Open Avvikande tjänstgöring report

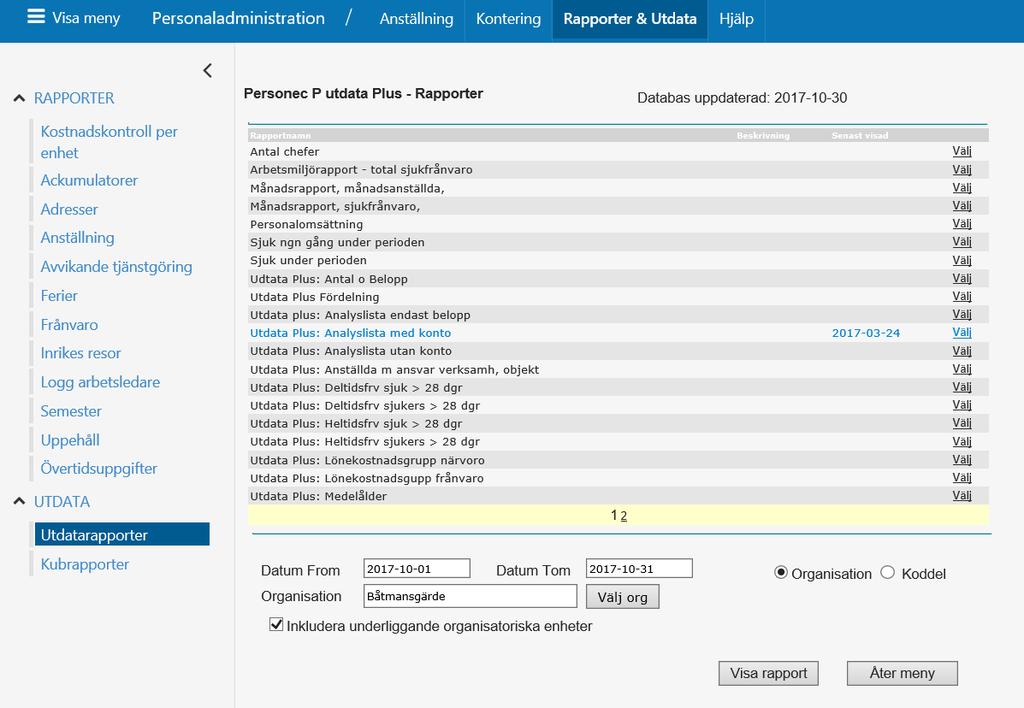tap(116, 266)
